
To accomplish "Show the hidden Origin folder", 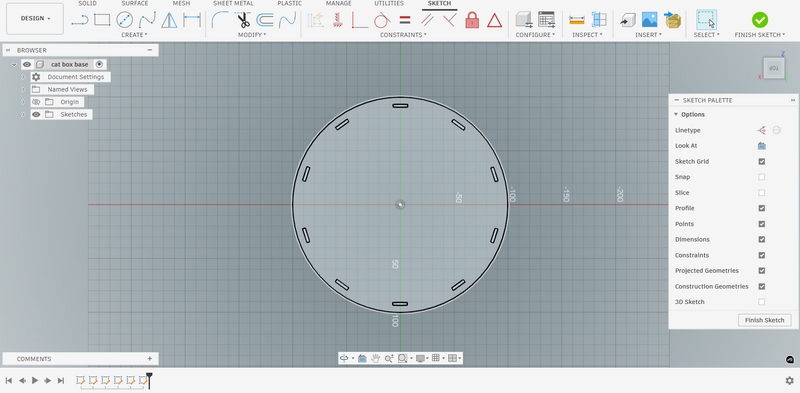I will point(36,102).
